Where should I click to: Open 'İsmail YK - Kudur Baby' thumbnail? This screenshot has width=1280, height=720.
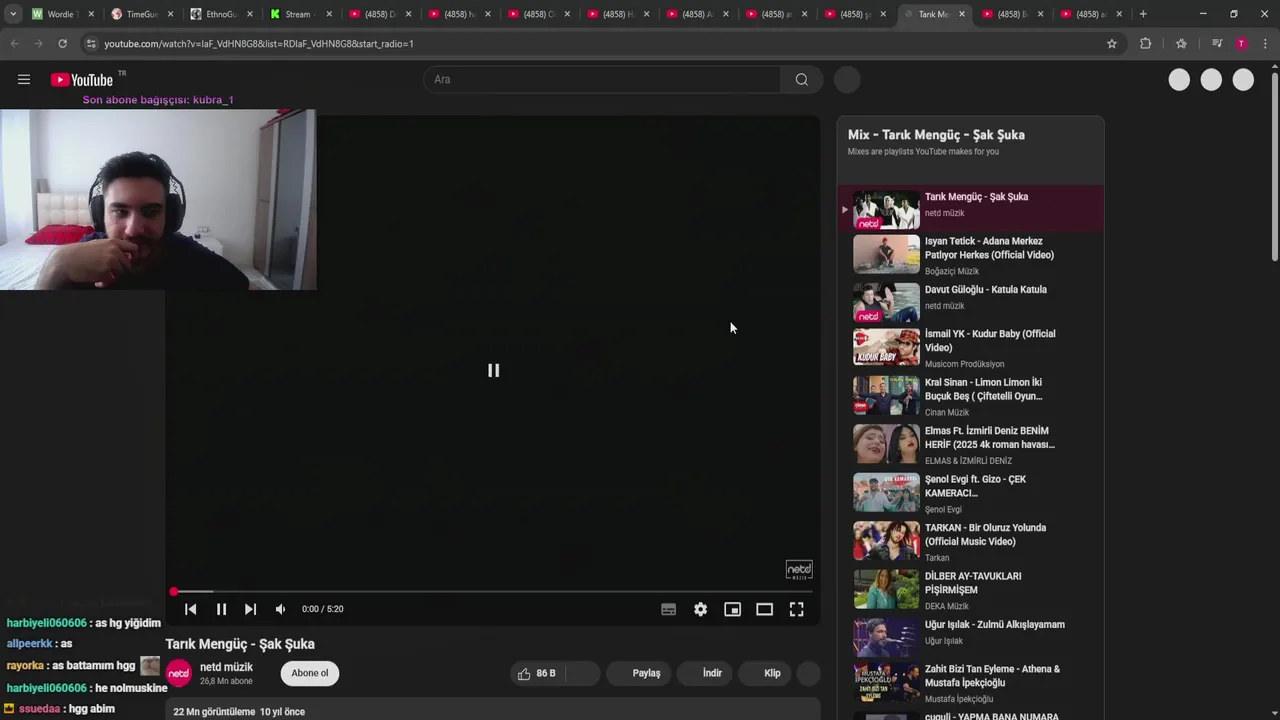coord(886,346)
